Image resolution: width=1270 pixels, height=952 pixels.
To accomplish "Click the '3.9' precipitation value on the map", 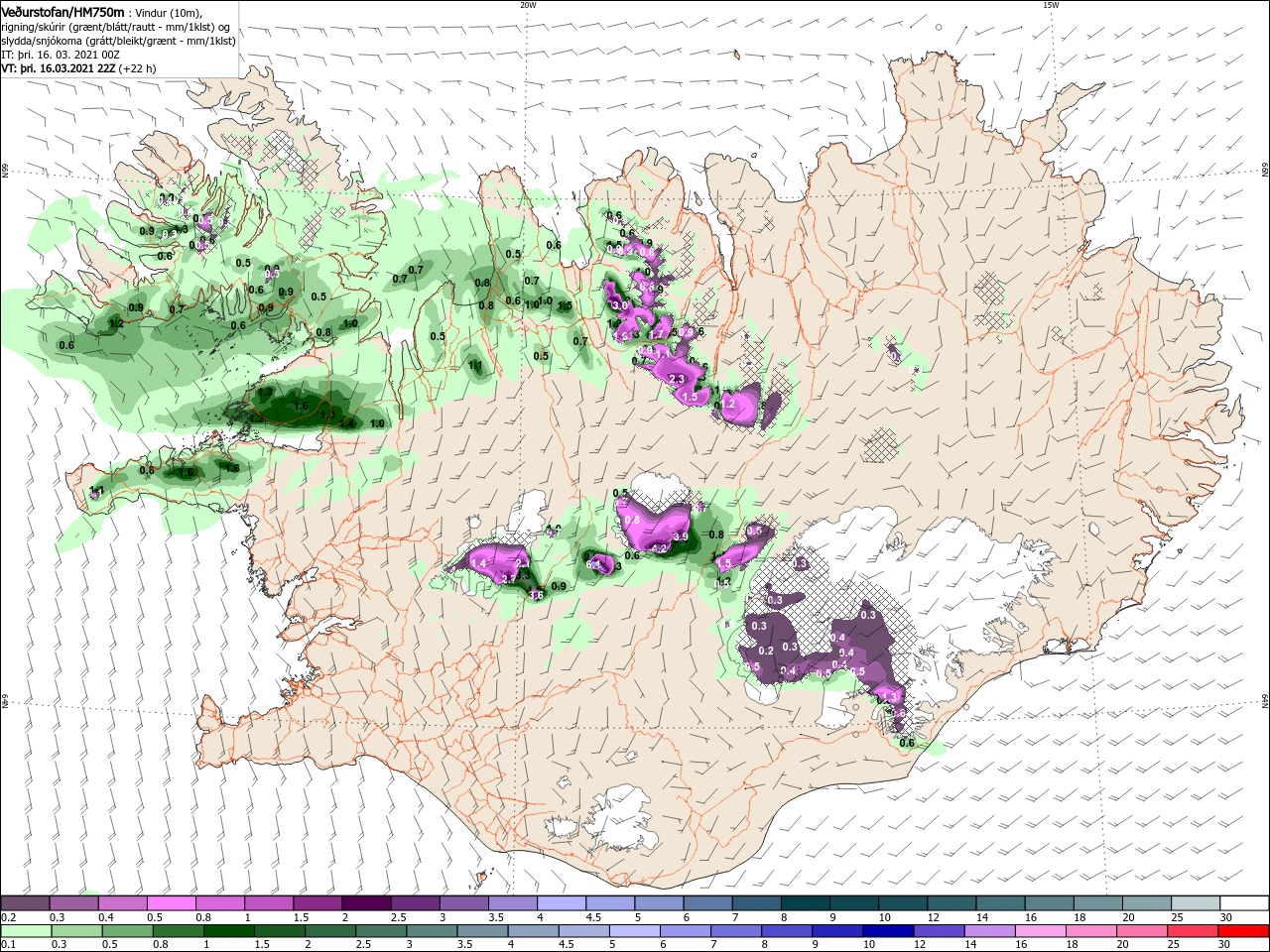I will [x=681, y=536].
